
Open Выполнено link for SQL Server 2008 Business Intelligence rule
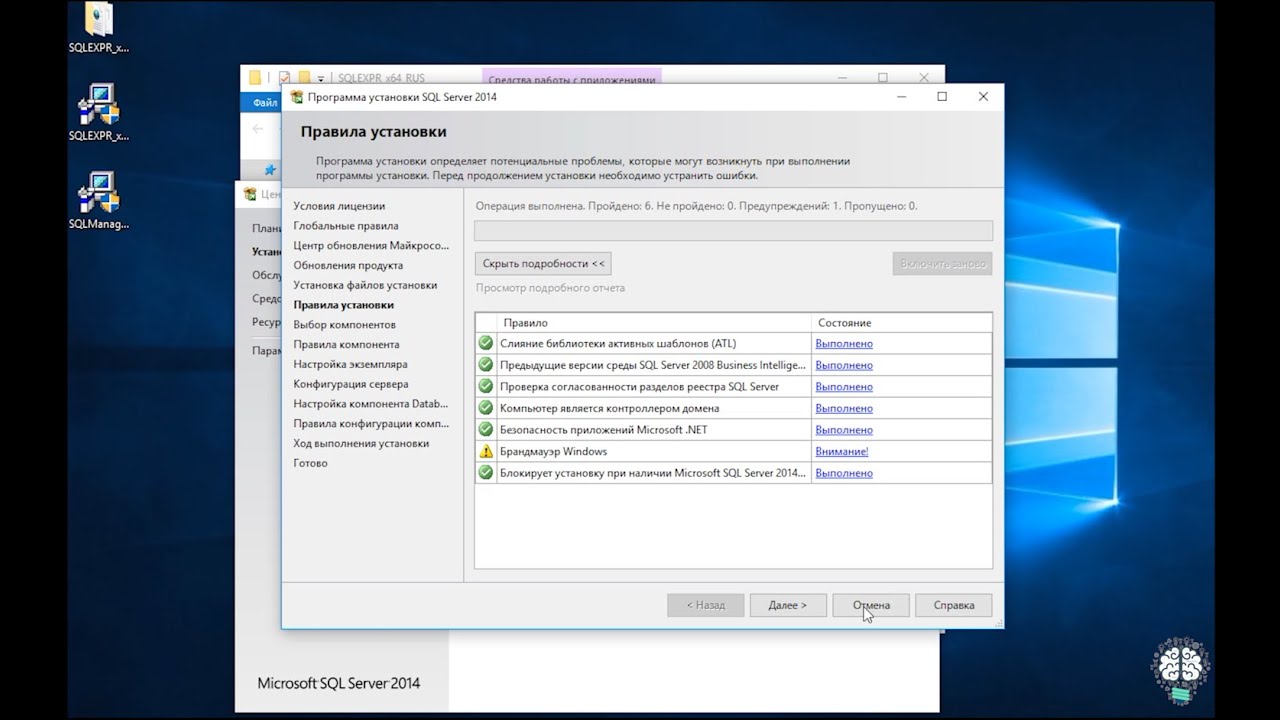tap(844, 365)
